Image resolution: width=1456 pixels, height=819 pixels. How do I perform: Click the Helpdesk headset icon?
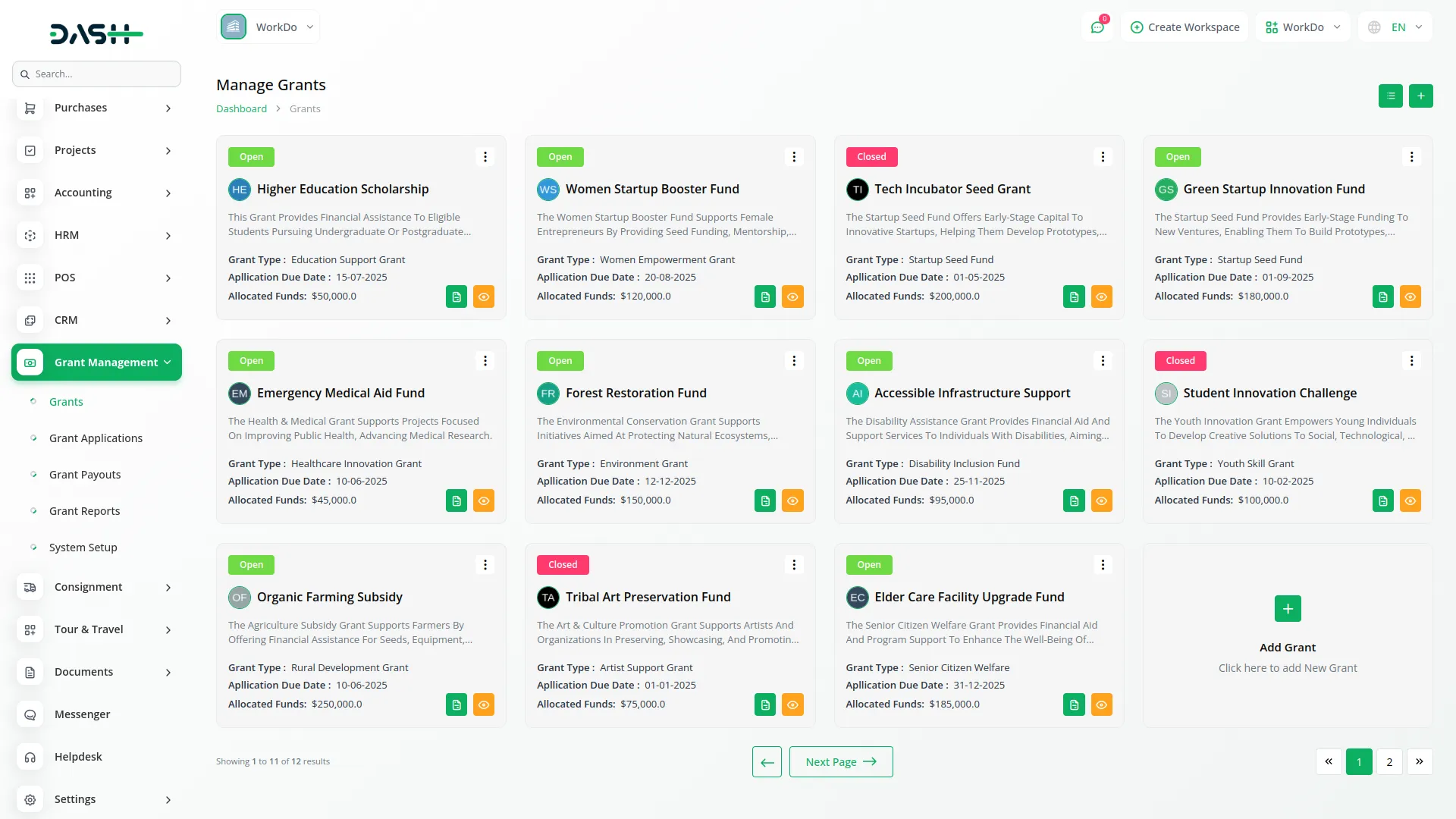point(30,757)
